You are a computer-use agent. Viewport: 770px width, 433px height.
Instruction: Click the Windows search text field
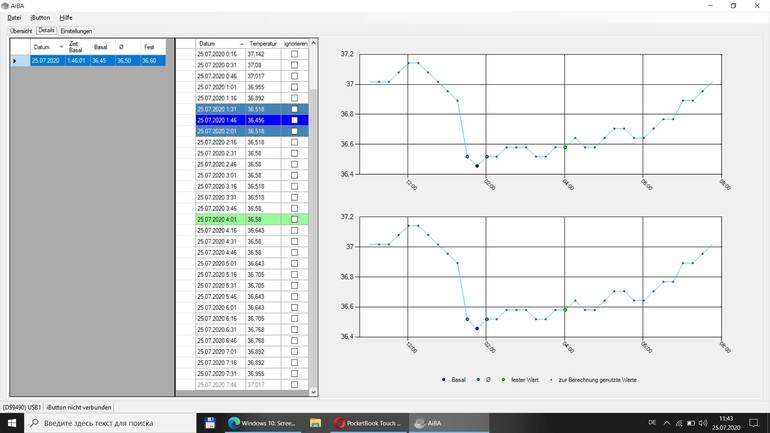pyautogui.click(x=110, y=423)
